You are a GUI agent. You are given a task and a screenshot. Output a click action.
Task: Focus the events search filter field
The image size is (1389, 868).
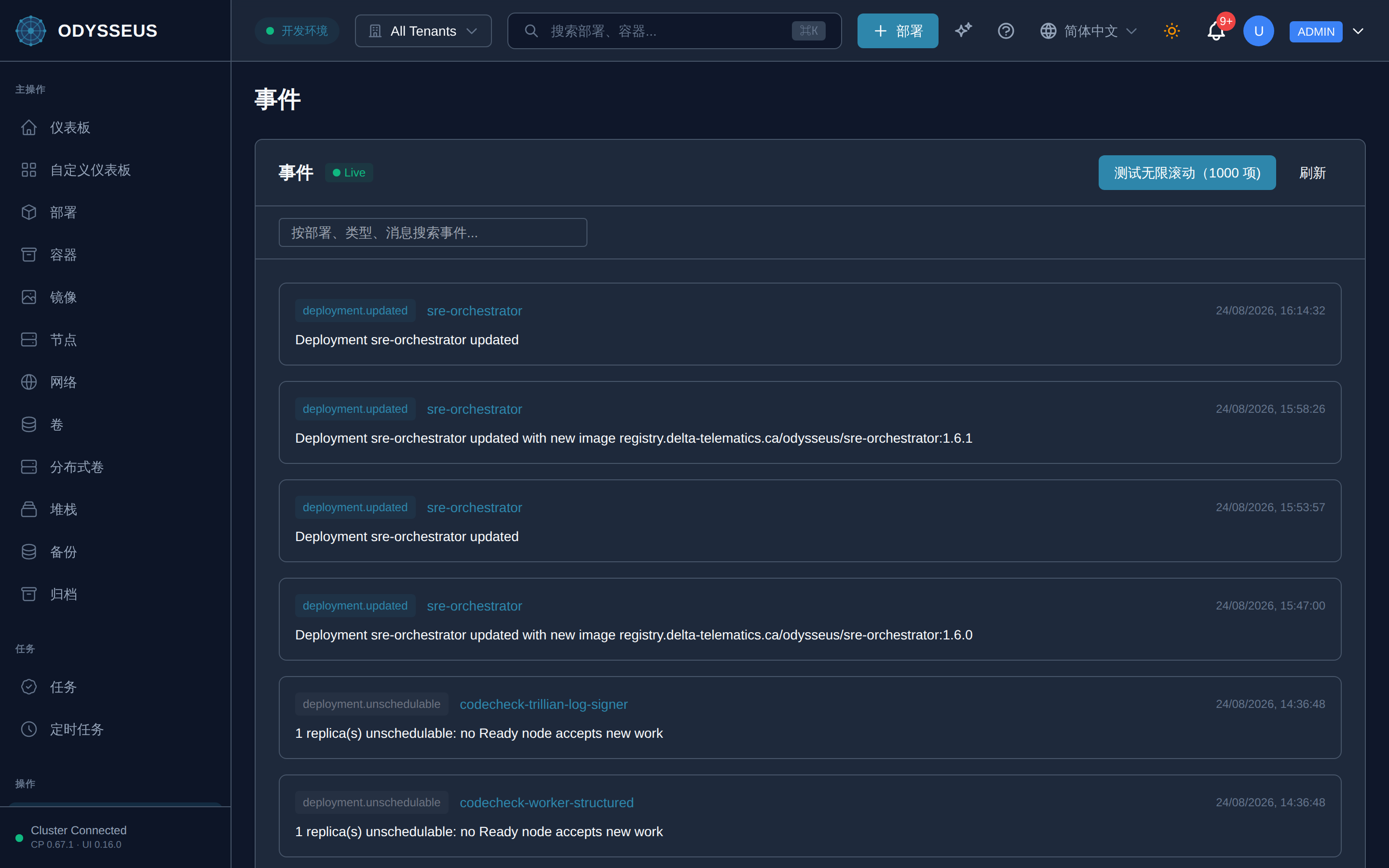point(433,232)
